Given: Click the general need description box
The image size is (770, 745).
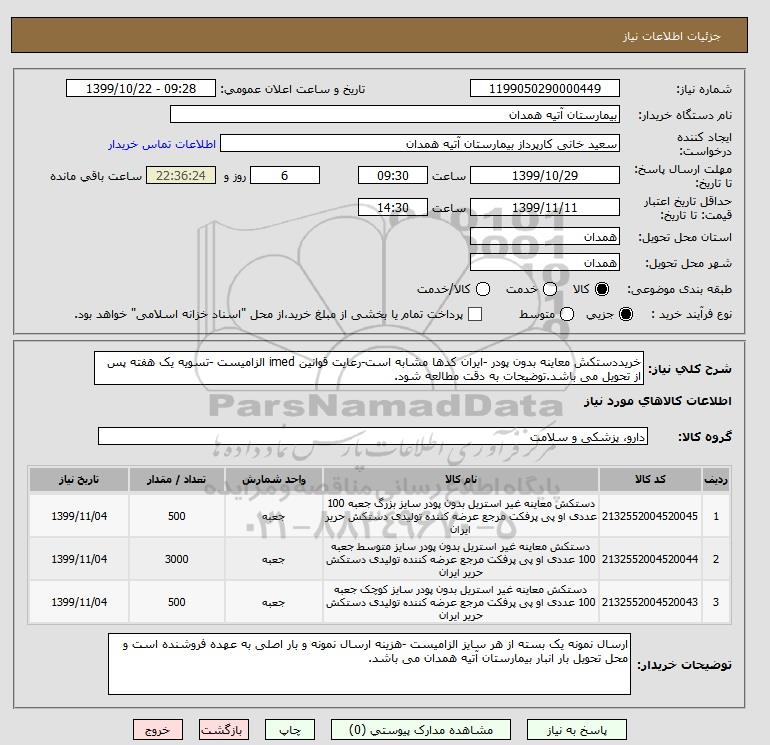Looking at the screenshot, I should (x=369, y=368).
